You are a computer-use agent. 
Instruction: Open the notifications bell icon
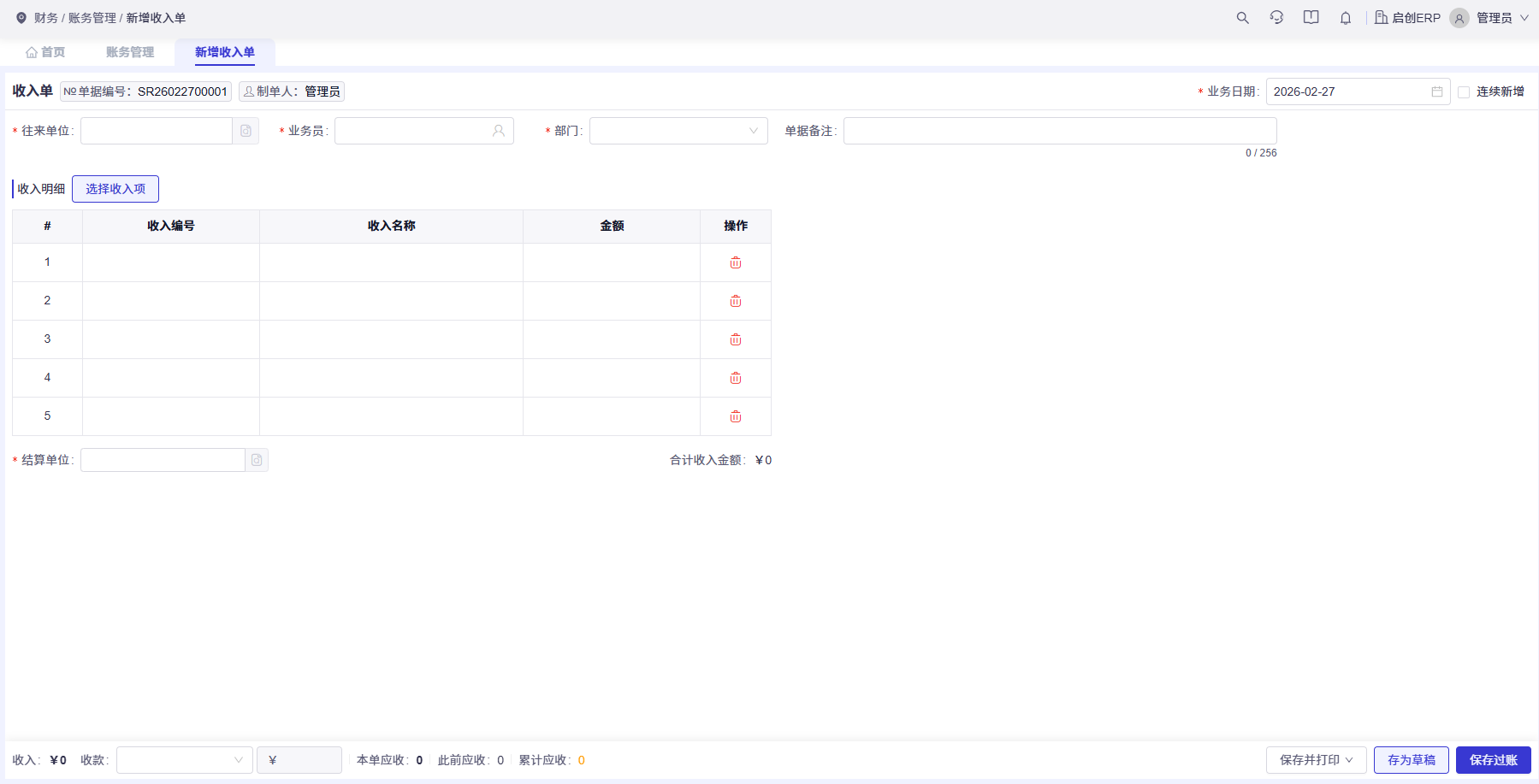coord(1346,18)
